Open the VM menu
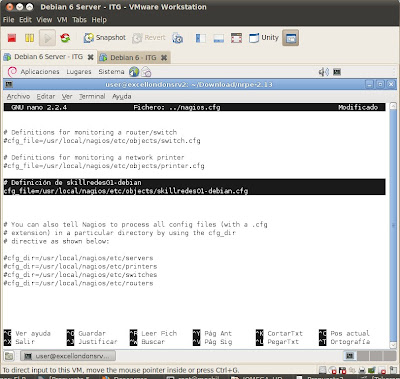This screenshot has width=400, height=379. tap(62, 20)
